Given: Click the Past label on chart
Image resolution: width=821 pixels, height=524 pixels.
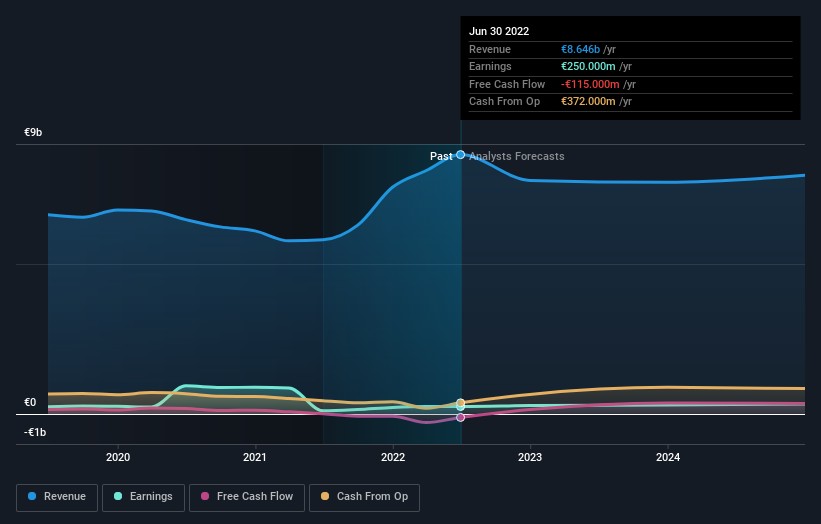Looking at the screenshot, I should point(441,156).
